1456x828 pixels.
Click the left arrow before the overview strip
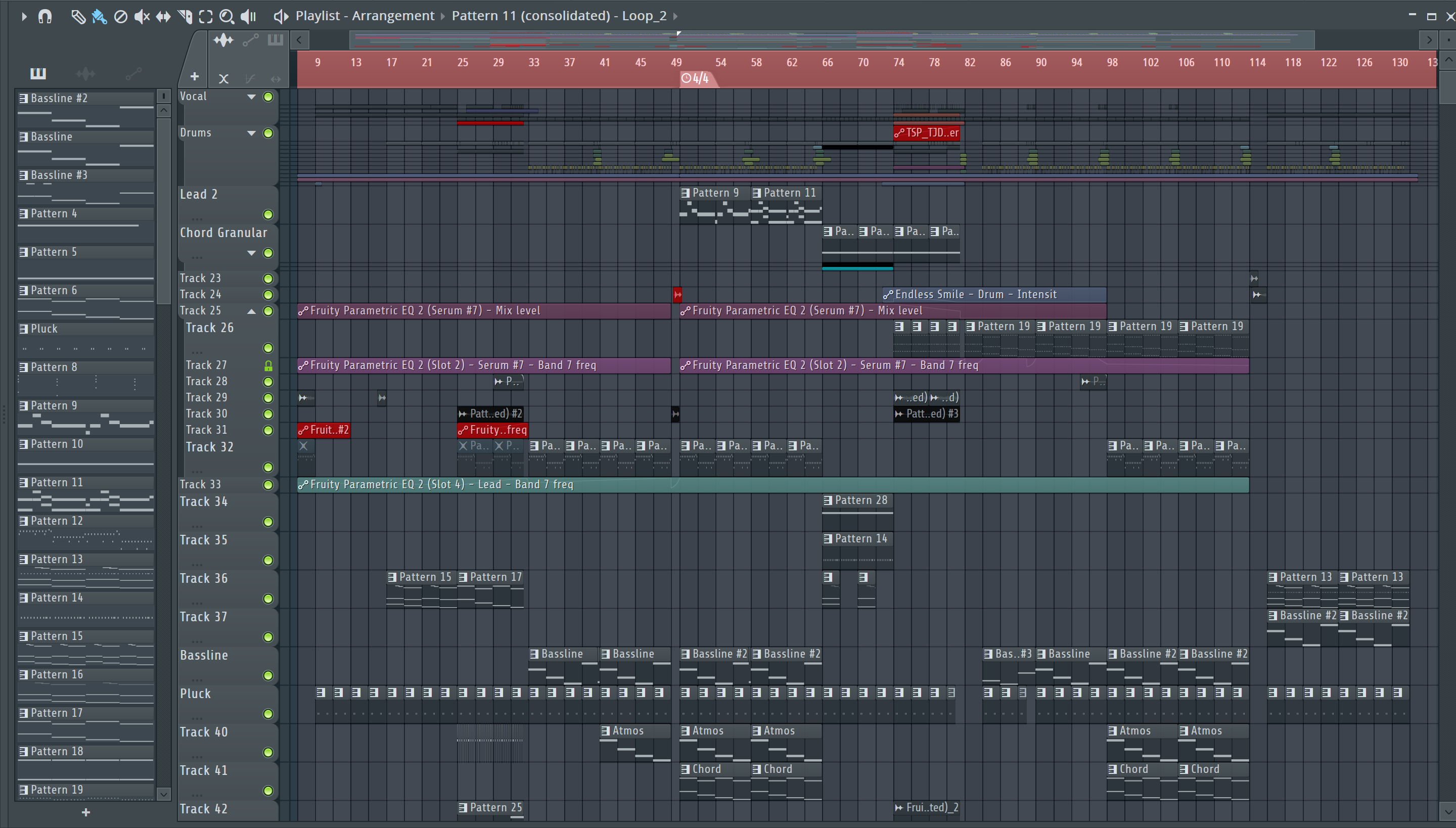(299, 40)
